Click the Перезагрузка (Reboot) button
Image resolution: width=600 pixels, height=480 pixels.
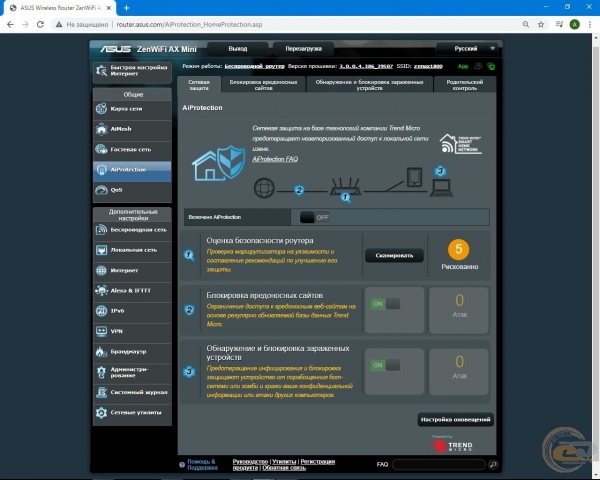pos(303,49)
